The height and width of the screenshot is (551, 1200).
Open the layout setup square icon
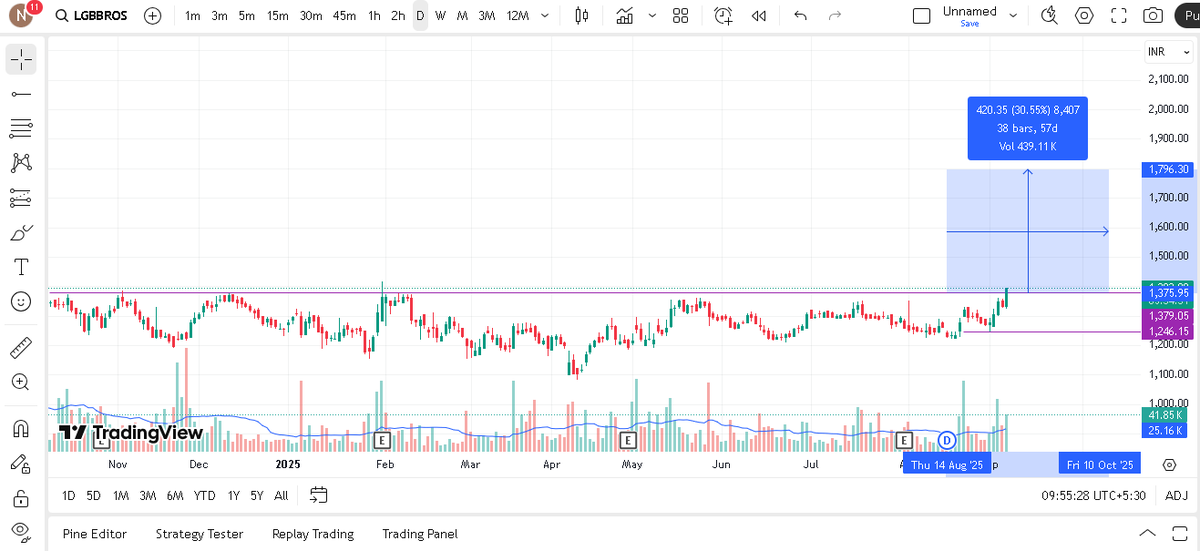[x=921, y=16]
